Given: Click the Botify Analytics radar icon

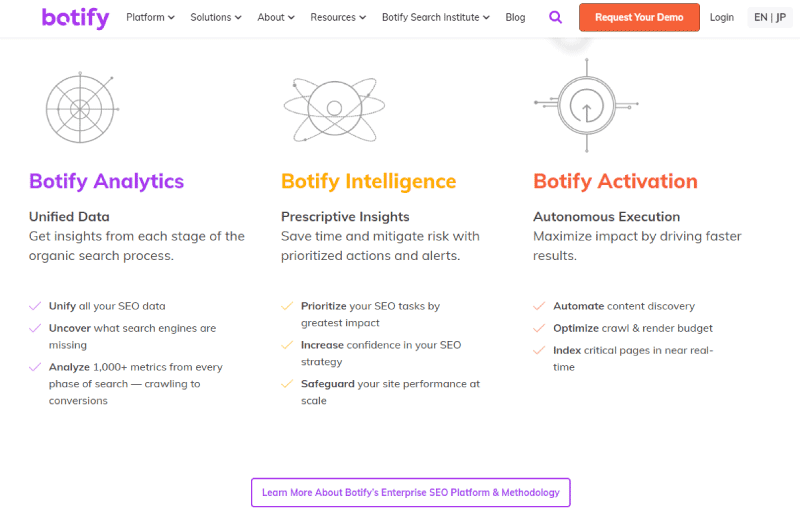Looking at the screenshot, I should click(x=82, y=108).
